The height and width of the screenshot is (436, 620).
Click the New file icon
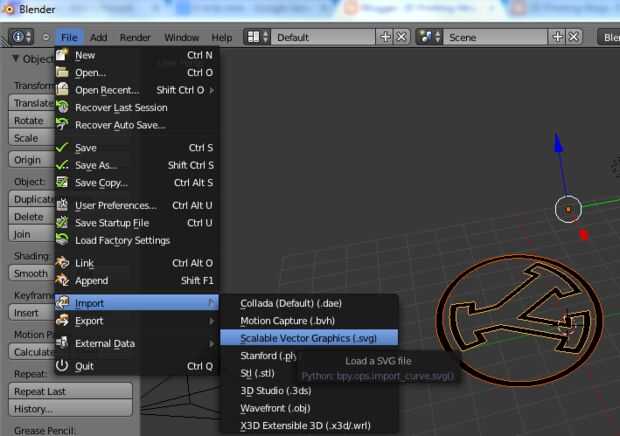pos(62,55)
